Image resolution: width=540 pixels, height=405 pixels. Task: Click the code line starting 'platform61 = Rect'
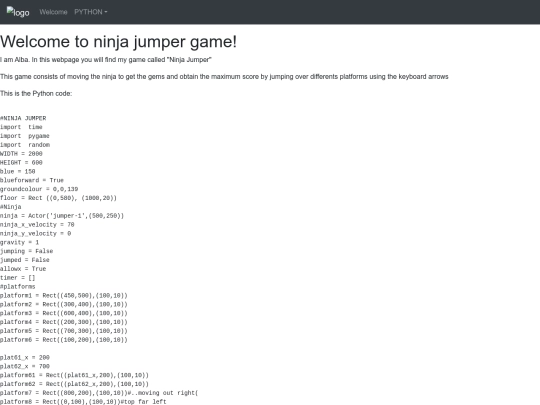(x=74, y=375)
